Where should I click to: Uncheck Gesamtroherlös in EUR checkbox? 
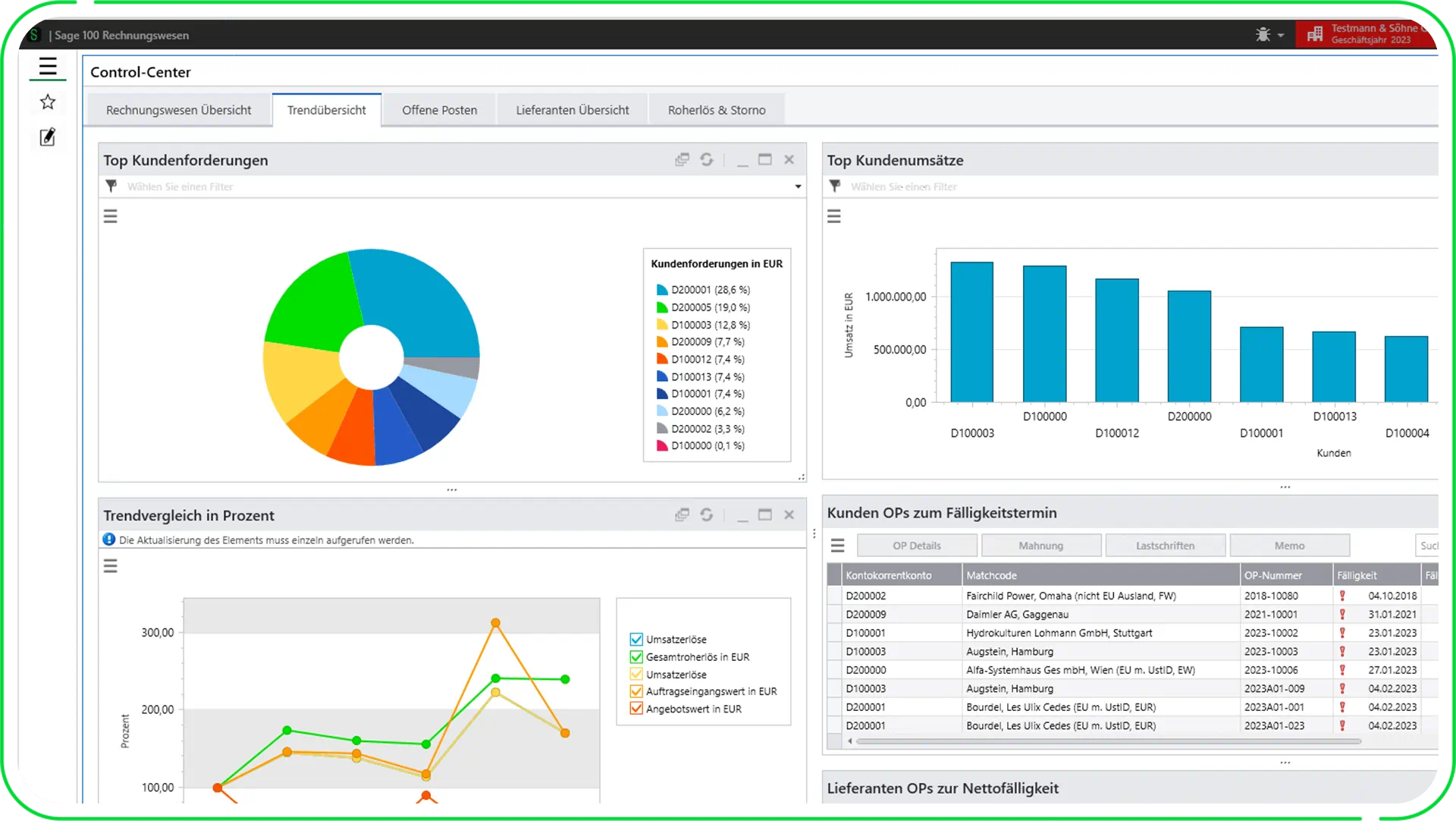pyautogui.click(x=636, y=657)
